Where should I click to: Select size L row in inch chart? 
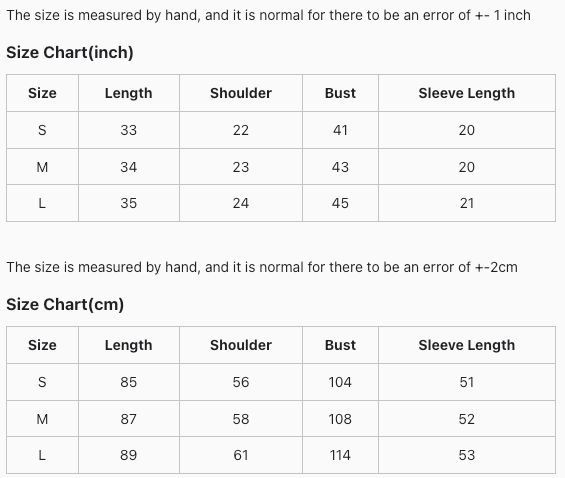281,203
